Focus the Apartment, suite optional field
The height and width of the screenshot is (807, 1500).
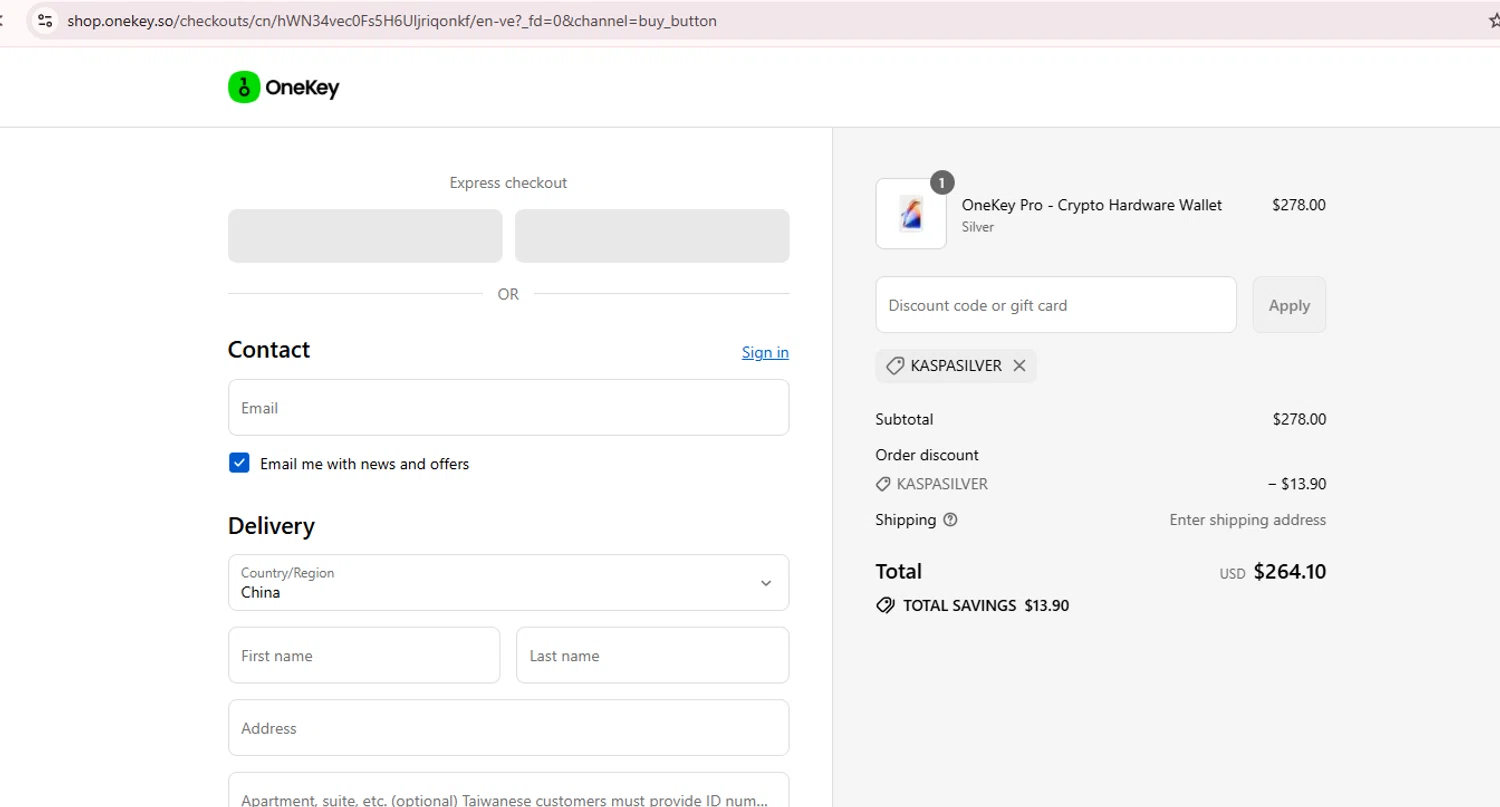508,790
